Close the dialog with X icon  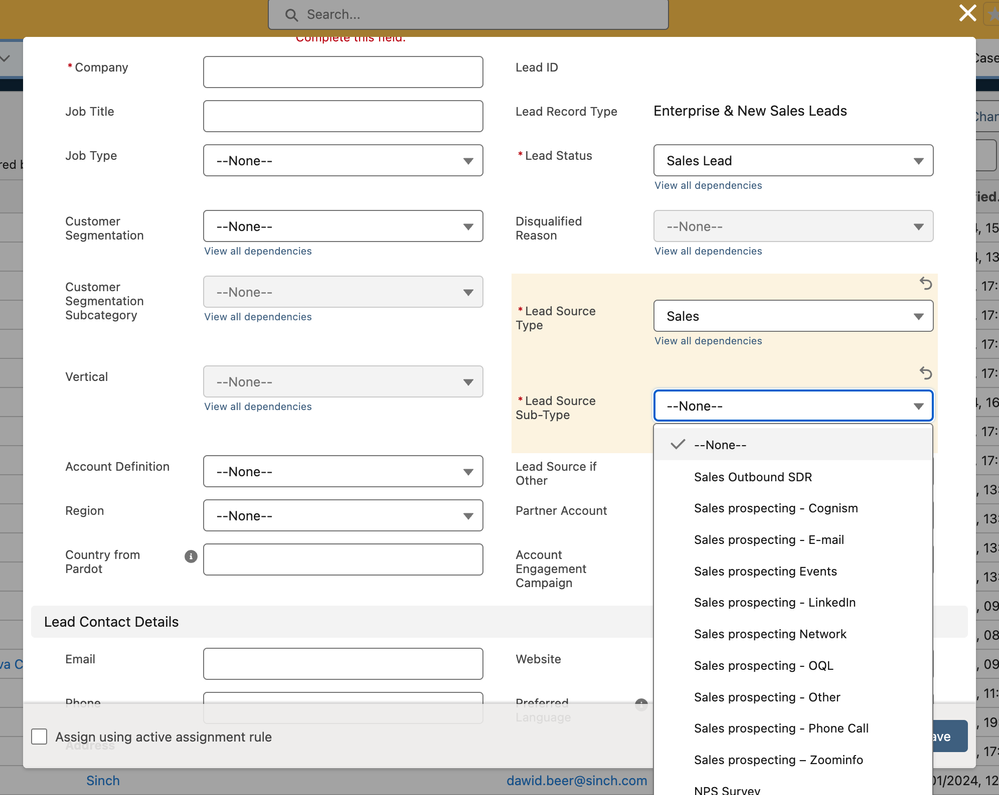[967, 13]
